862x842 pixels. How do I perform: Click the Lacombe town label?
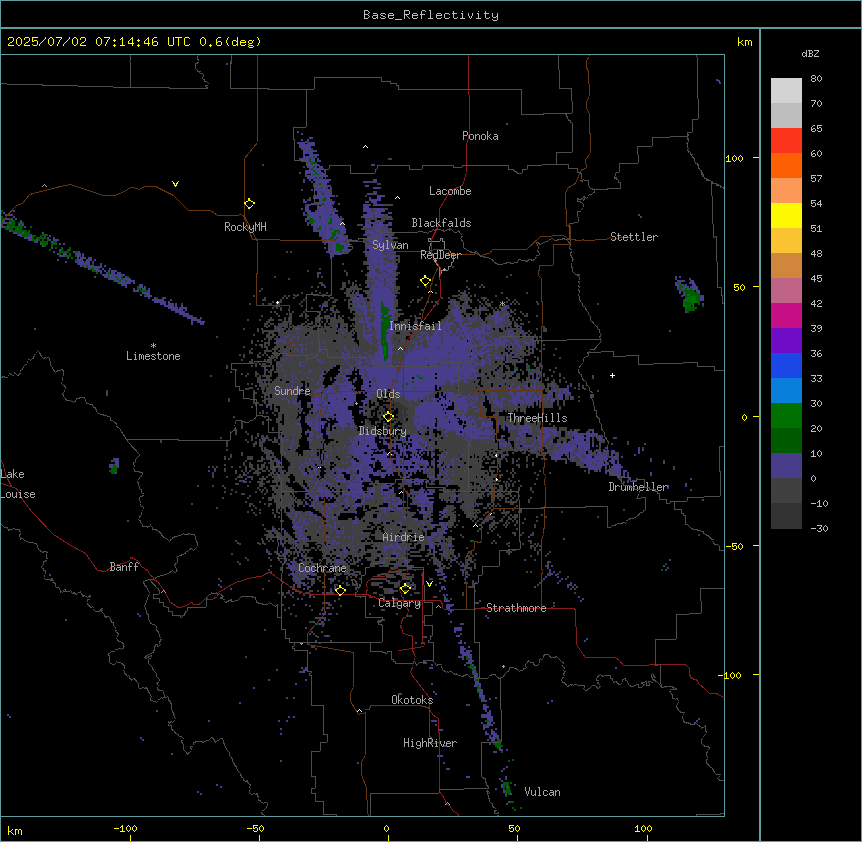coord(450,191)
